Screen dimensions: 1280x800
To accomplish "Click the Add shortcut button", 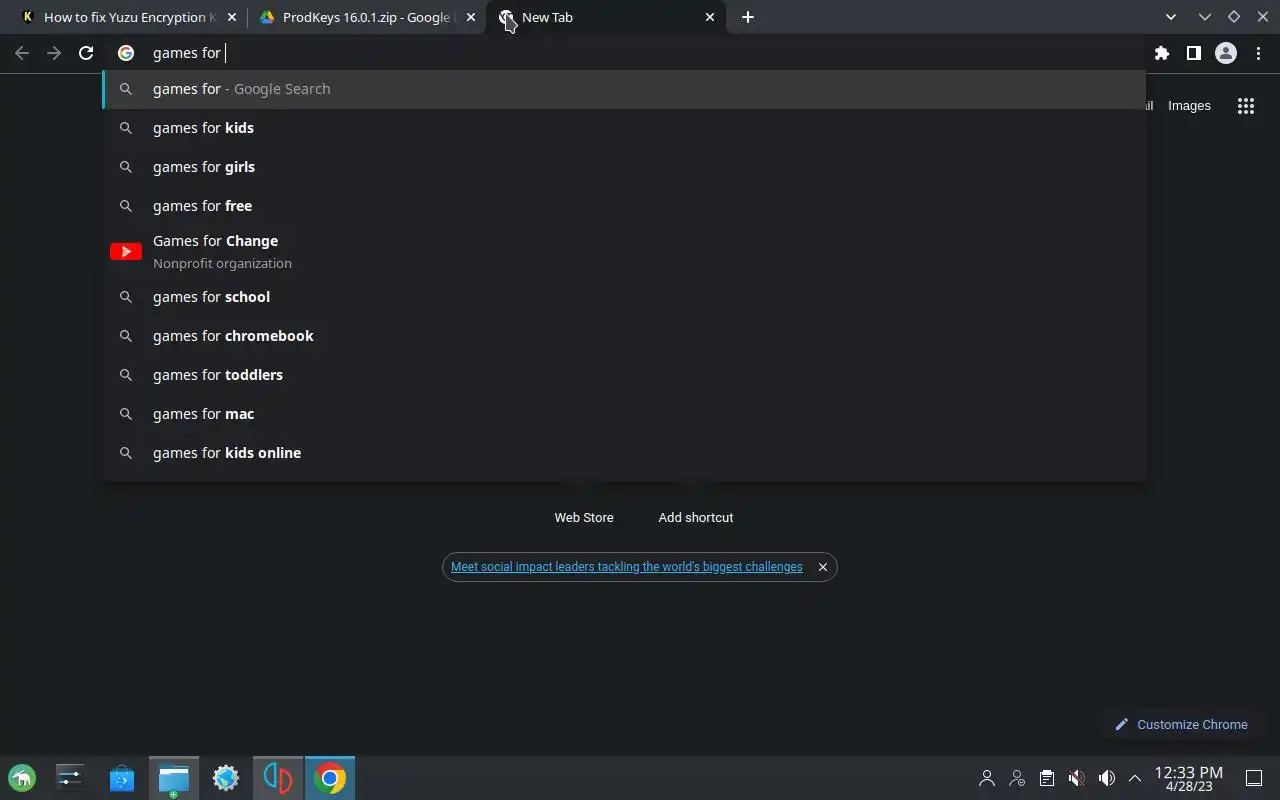I will 696,517.
